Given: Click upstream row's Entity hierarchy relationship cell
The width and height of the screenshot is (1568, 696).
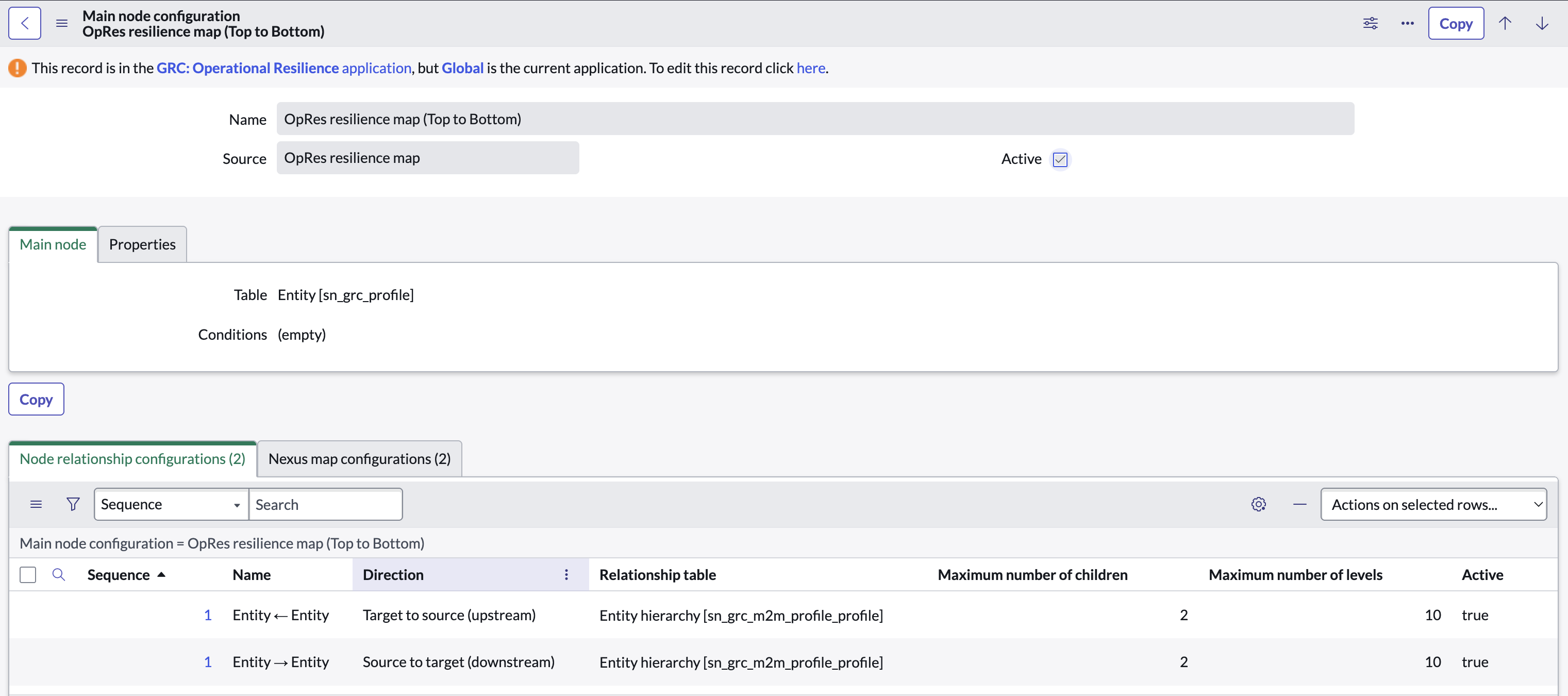Looking at the screenshot, I should click(741, 615).
